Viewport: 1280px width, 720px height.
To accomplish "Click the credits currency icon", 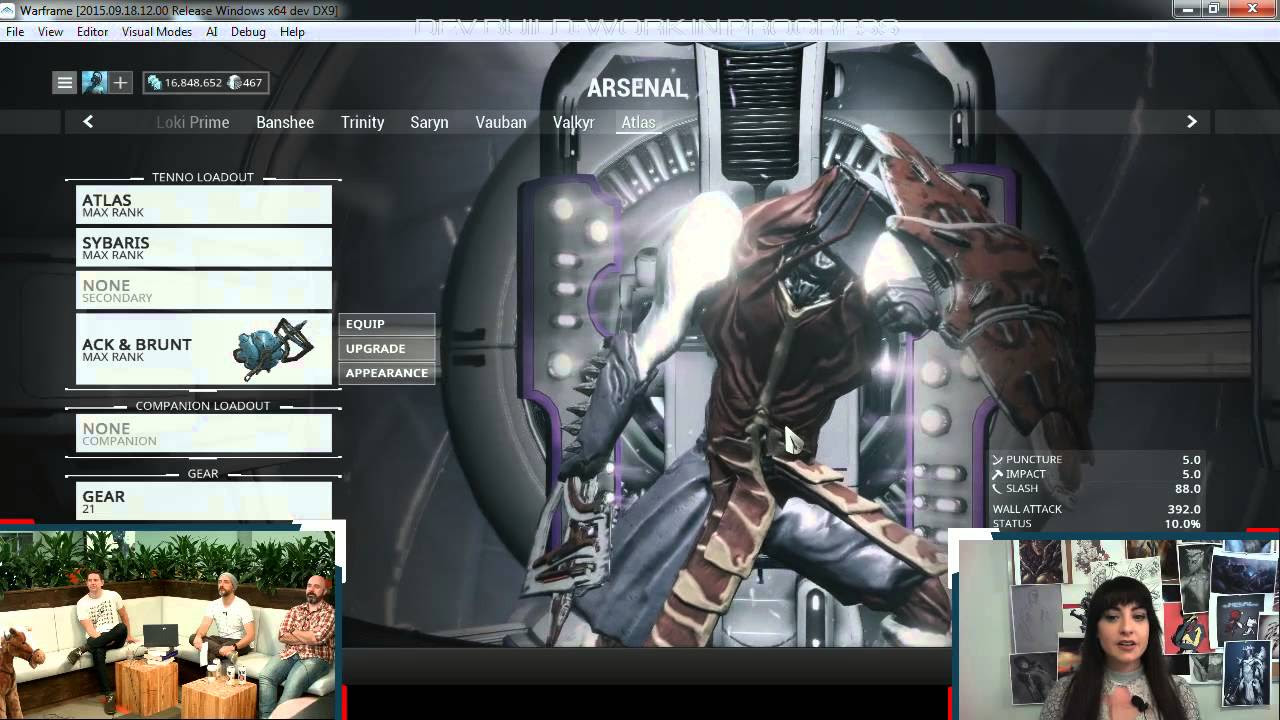I will 155,83.
